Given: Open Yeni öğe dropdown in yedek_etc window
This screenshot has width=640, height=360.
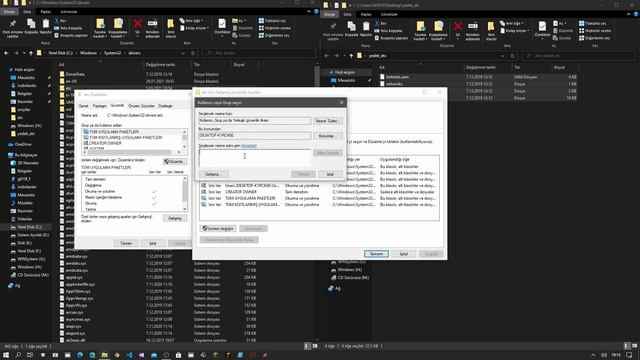Looking at the screenshot, I should point(511,23).
